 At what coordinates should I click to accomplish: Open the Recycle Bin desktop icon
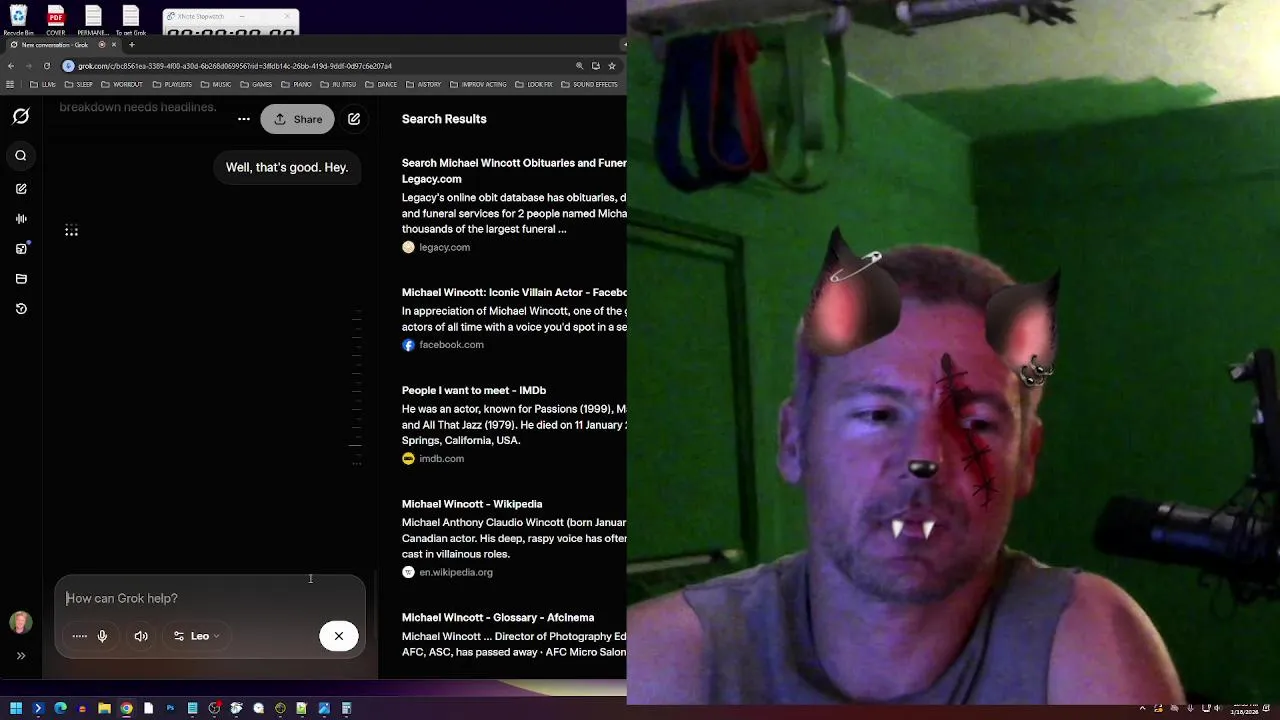pos(18,19)
